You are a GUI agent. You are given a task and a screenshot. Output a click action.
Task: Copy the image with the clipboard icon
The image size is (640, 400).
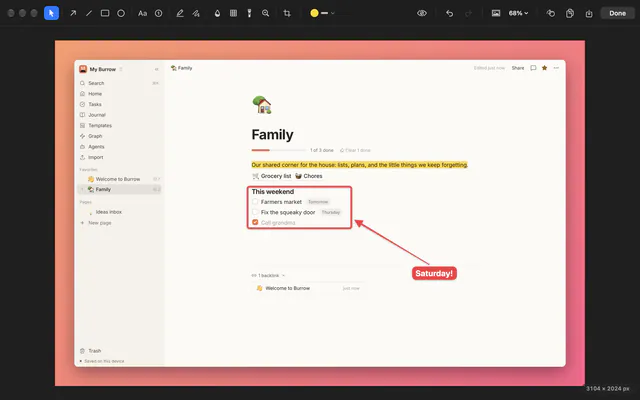(570, 13)
